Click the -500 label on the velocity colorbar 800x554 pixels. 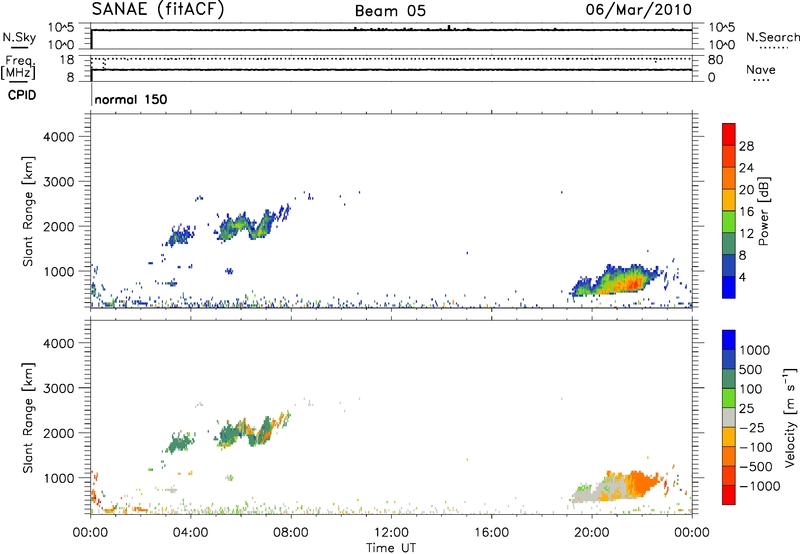tap(756, 467)
